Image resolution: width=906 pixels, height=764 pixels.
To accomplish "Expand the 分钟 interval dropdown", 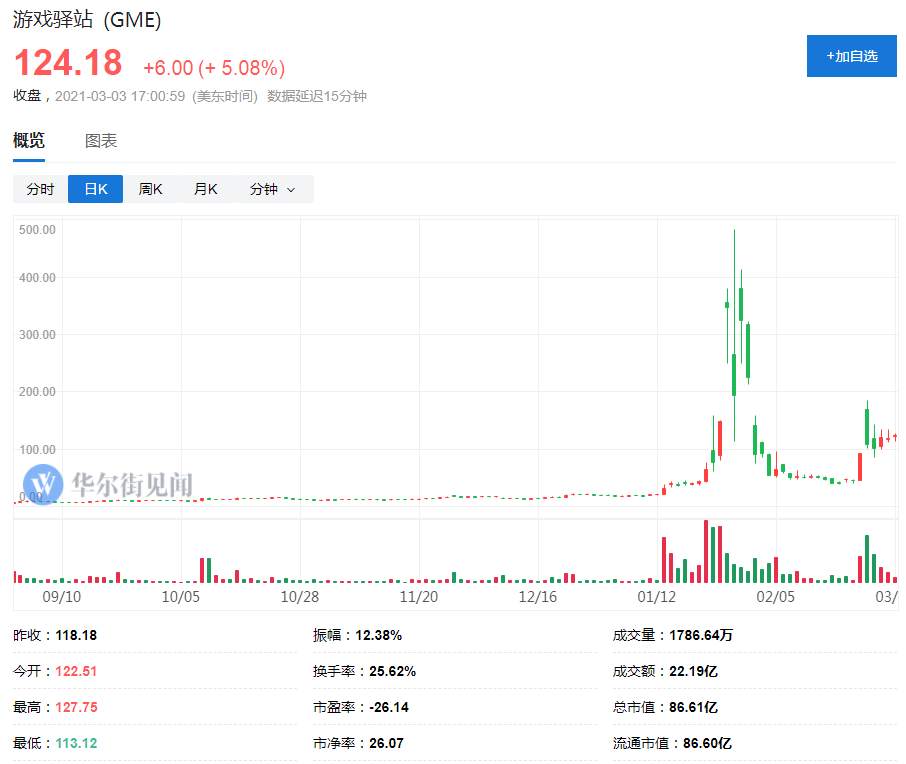I will point(273,189).
